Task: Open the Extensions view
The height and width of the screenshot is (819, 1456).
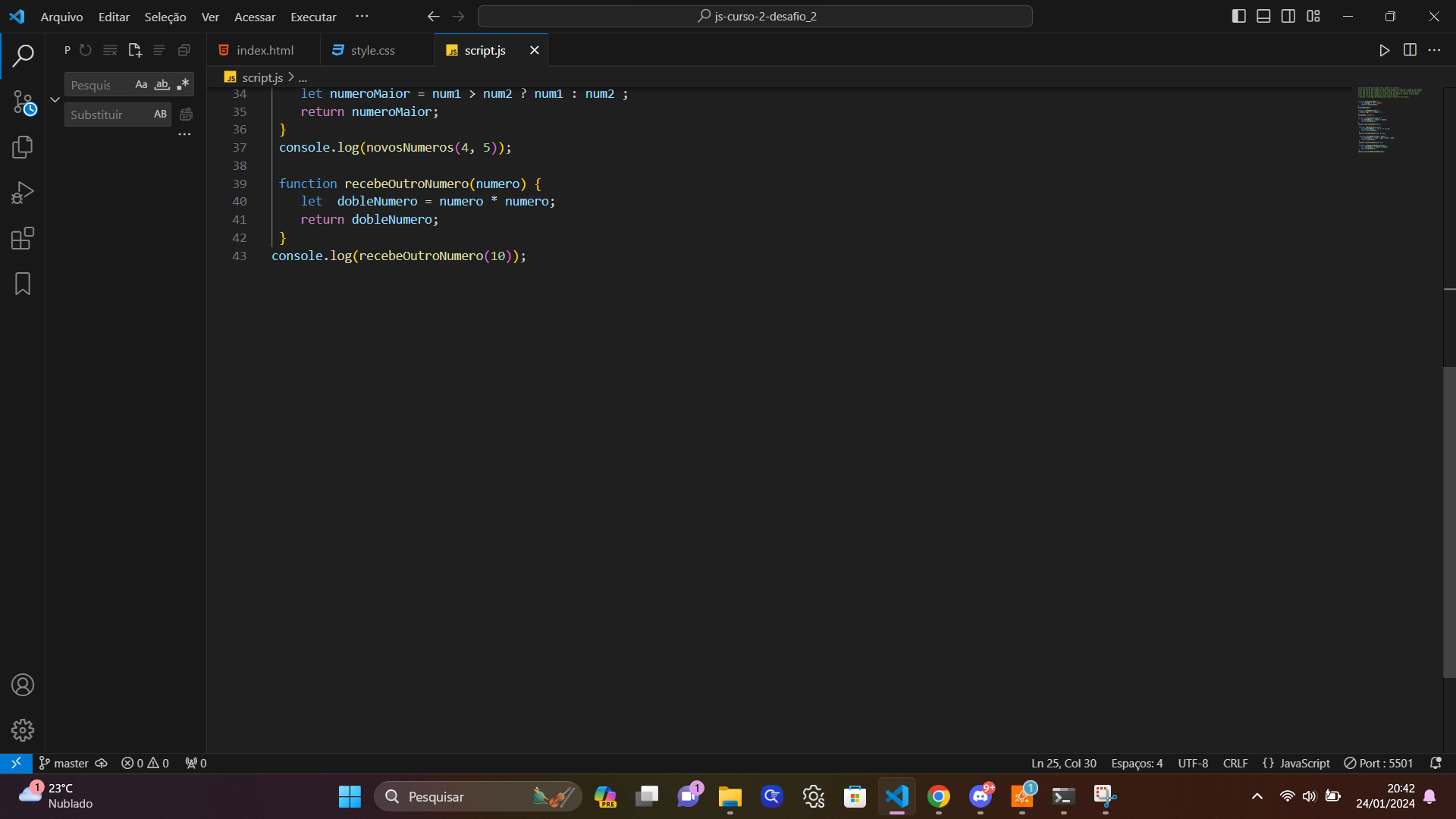Action: coord(23,238)
